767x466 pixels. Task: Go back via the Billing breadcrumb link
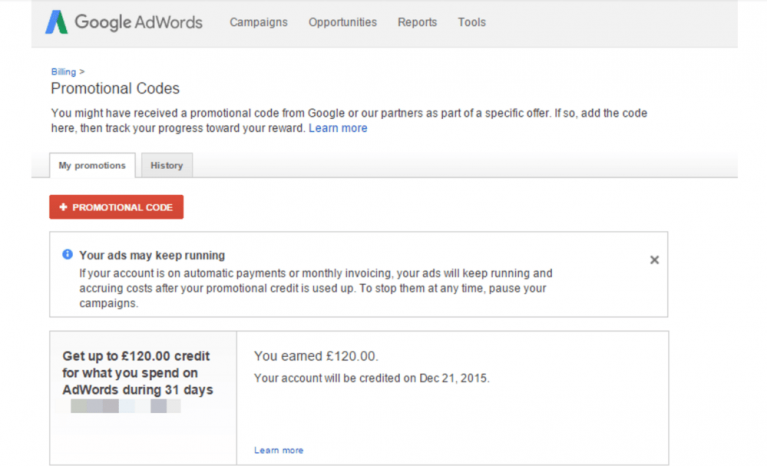coord(64,72)
